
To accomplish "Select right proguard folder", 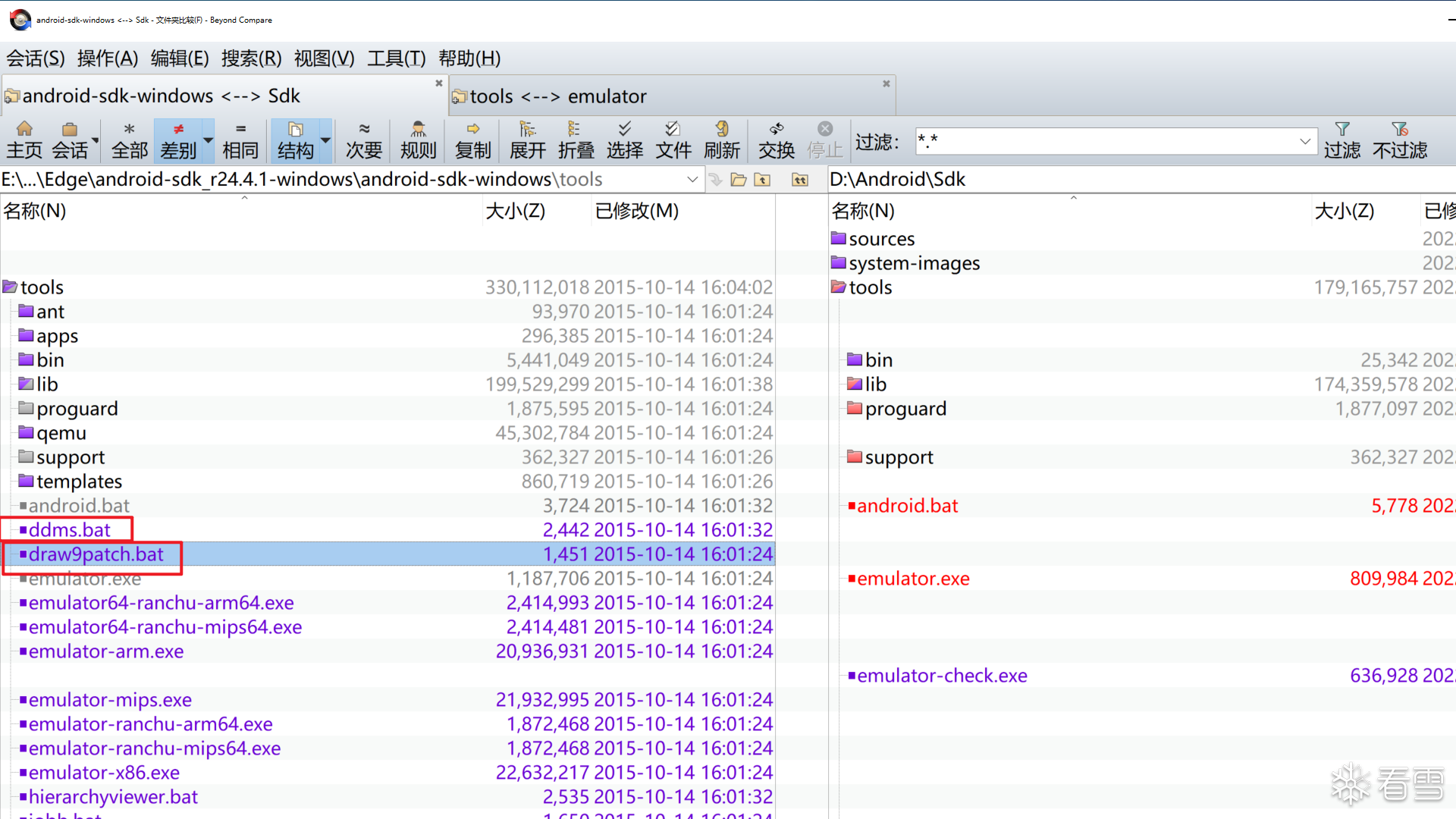I will [897, 409].
